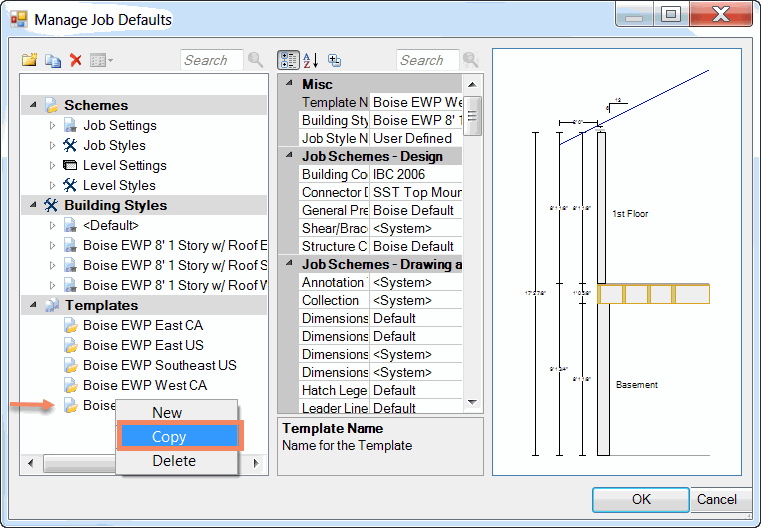Toggle the Categorized view button
761x528 pixels.
[288, 60]
